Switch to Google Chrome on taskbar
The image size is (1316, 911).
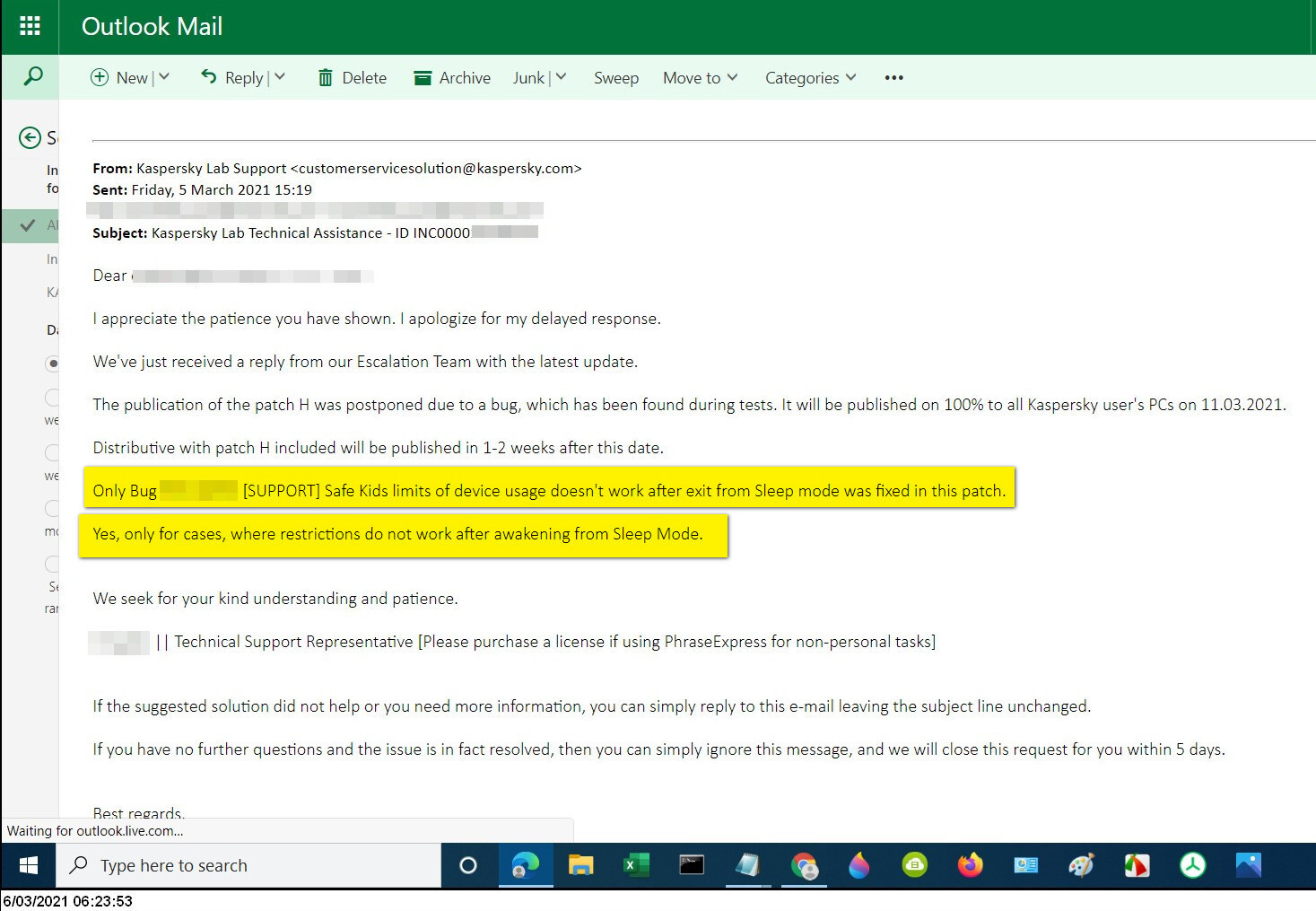click(805, 865)
